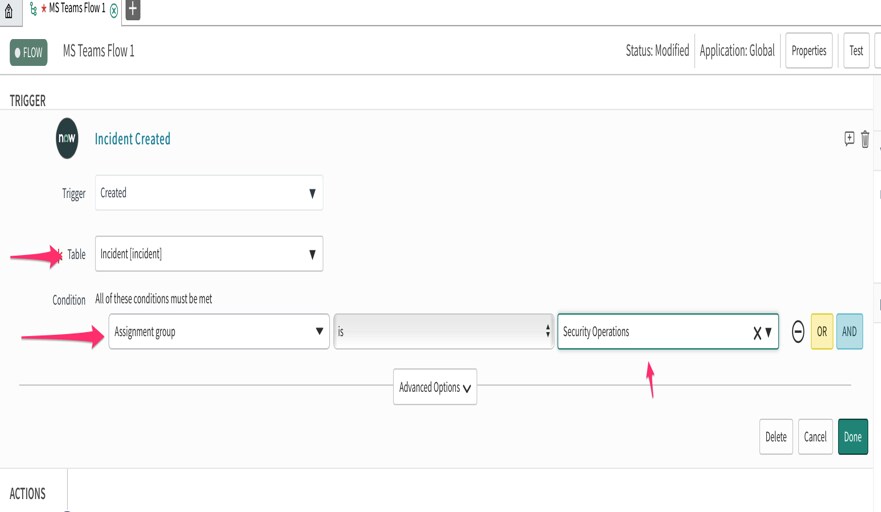Open a new tab with plus icon

(133, 10)
